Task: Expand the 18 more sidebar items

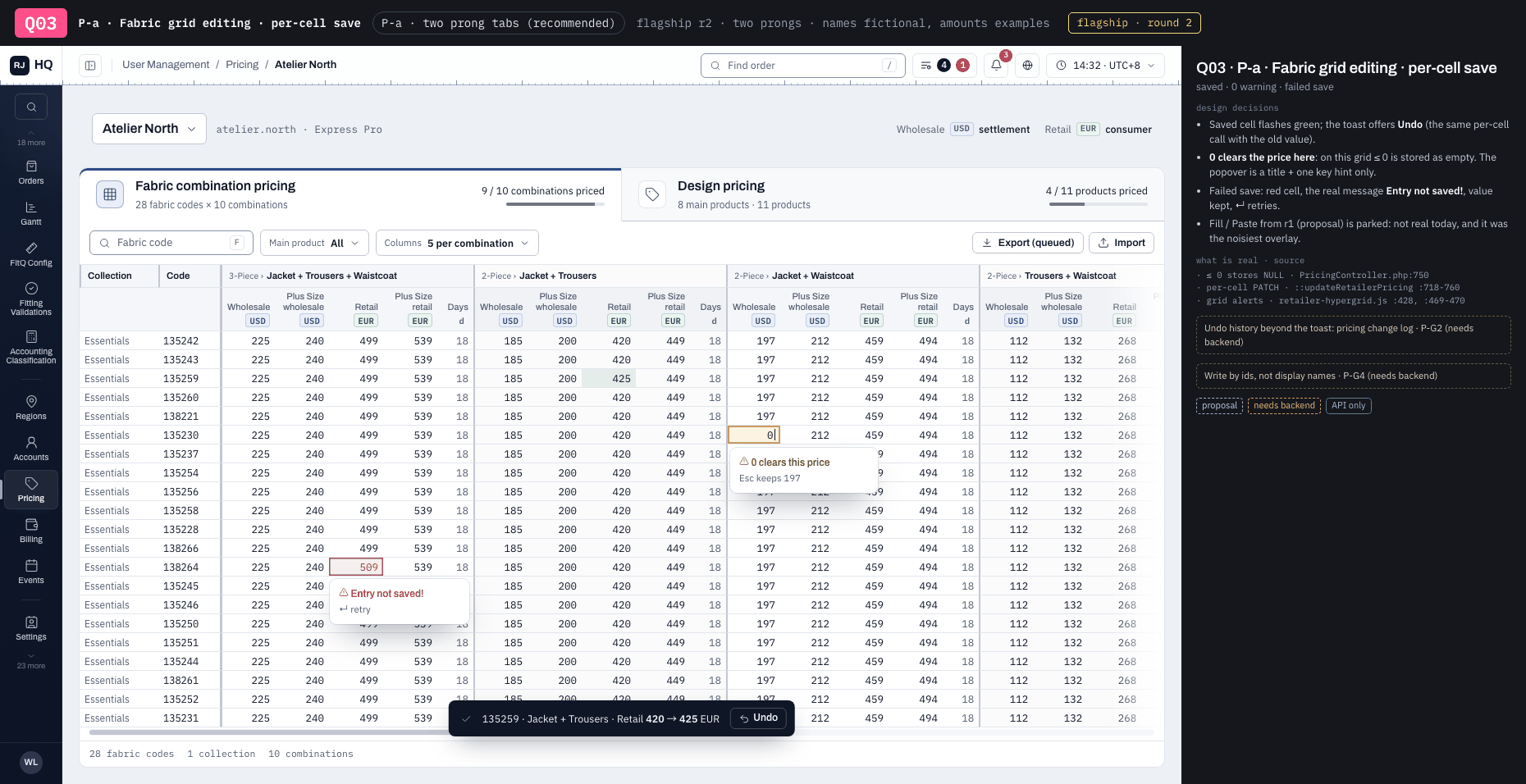Action: tap(31, 138)
